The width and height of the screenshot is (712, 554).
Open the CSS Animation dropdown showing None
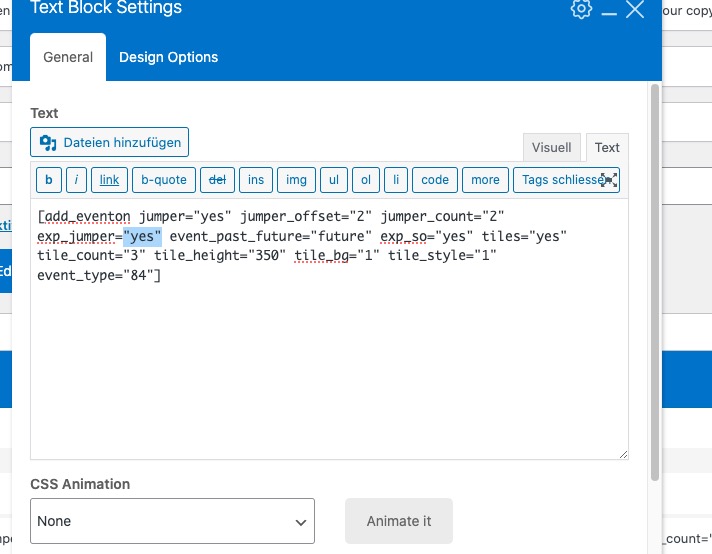[x=173, y=521]
